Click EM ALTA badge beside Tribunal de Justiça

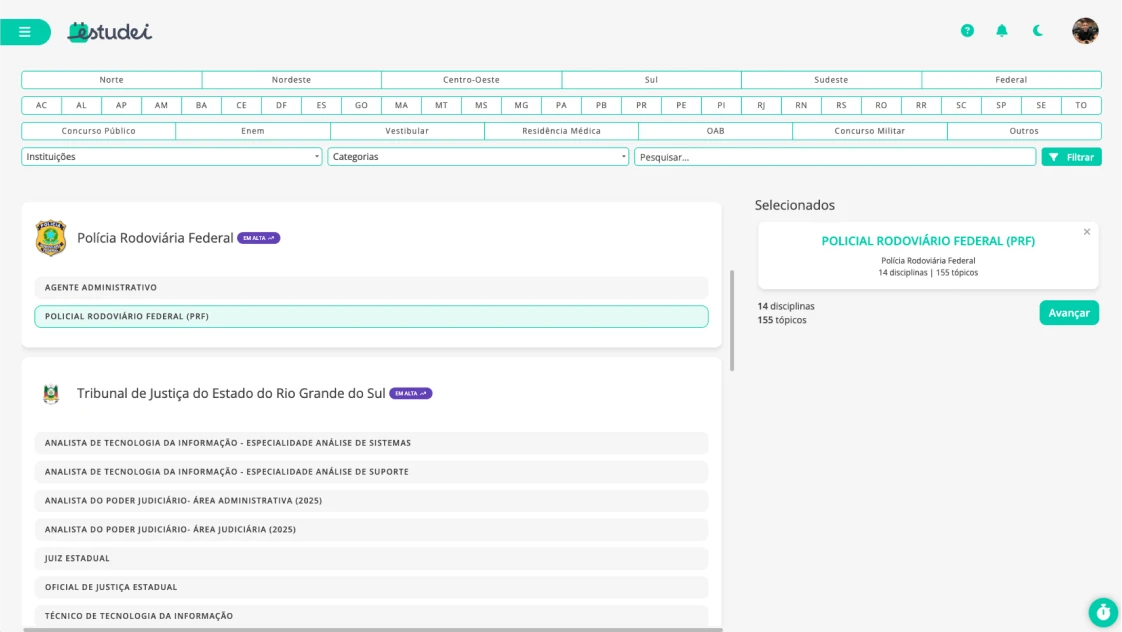[411, 394]
